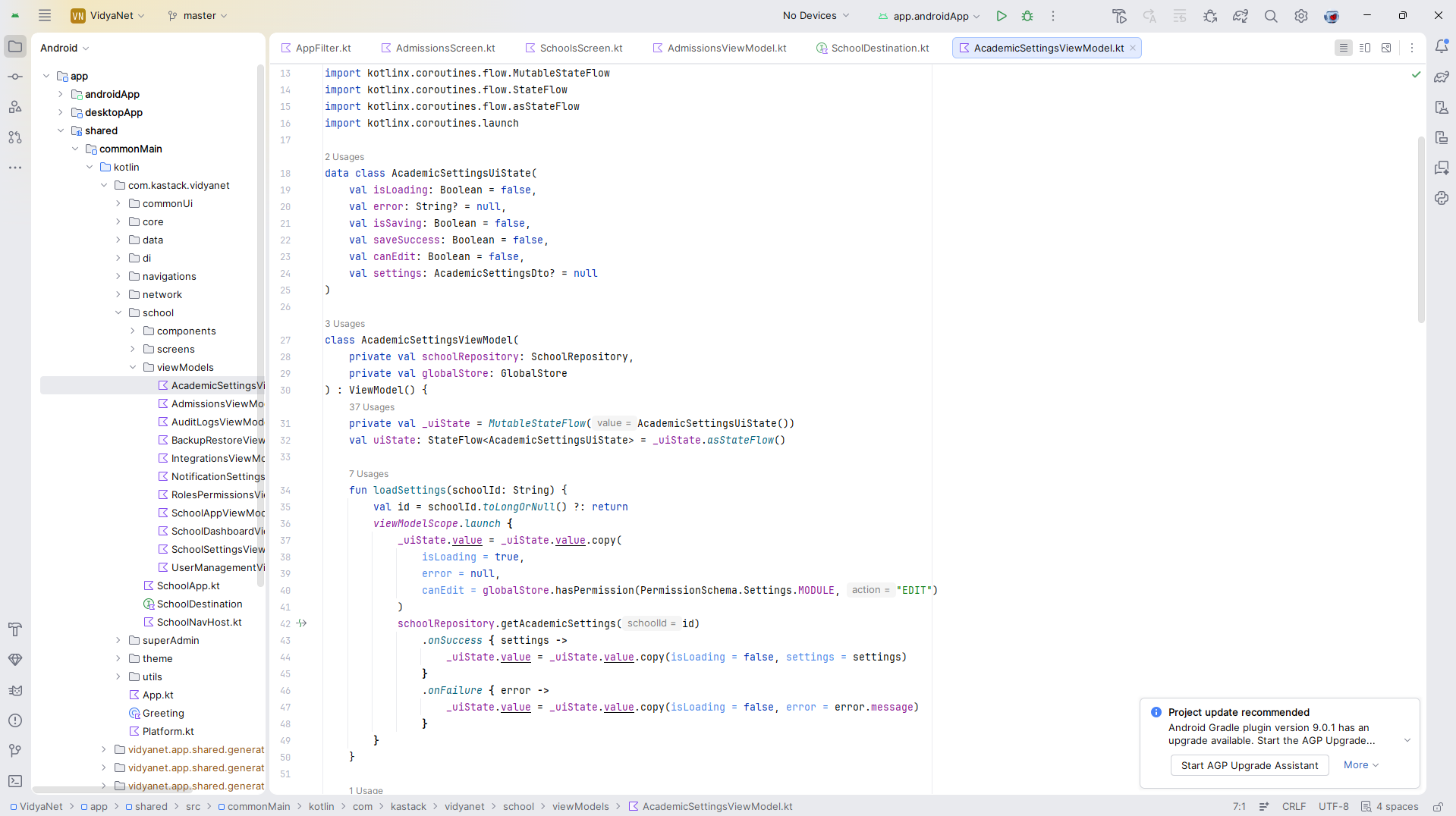
Task: Expand the androidApp module in tree
Action: click(x=61, y=94)
